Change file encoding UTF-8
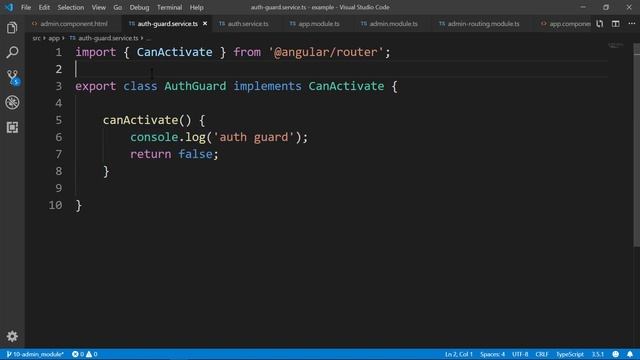 pos(520,354)
